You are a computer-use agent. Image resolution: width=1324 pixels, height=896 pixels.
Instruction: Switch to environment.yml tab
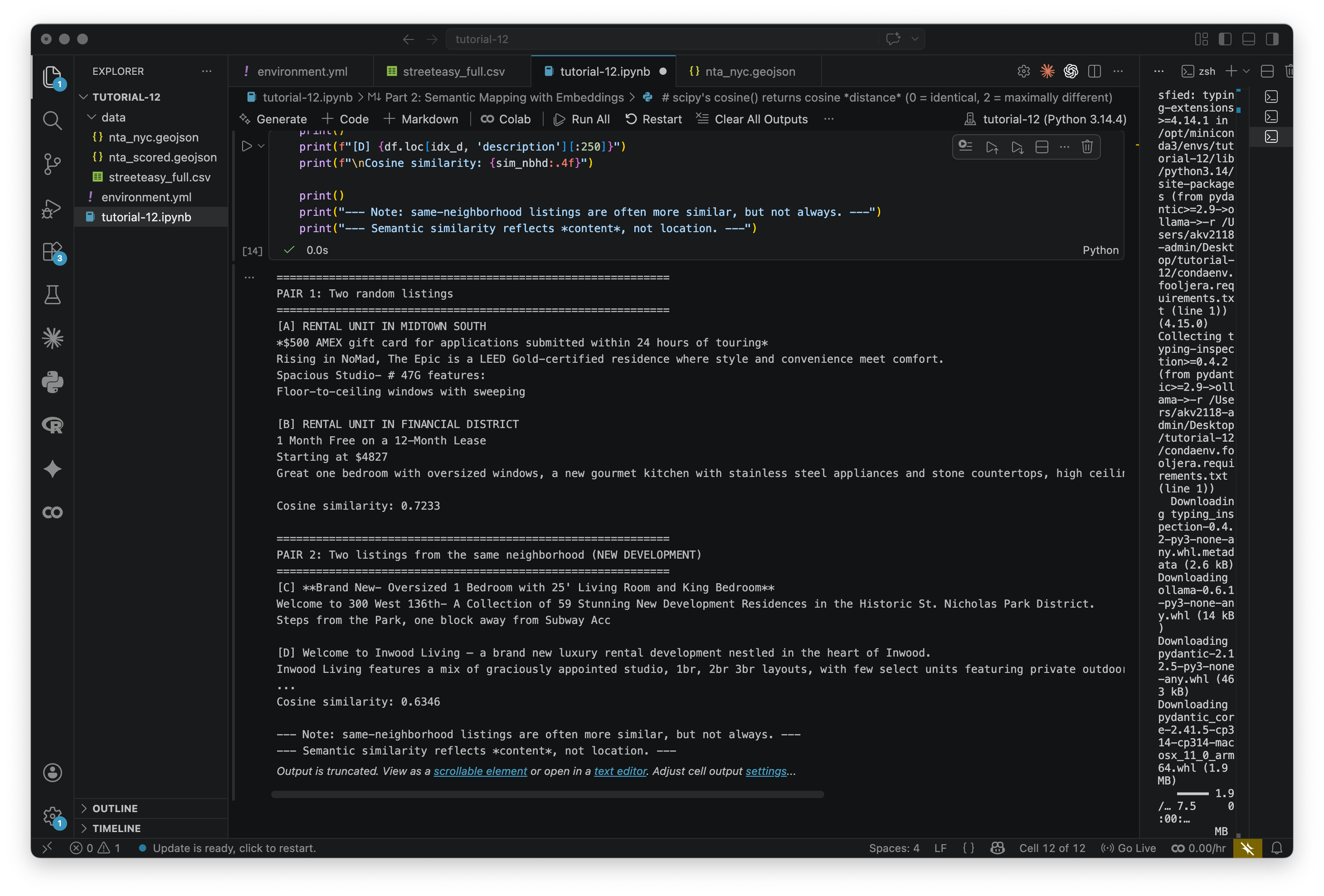(x=302, y=71)
